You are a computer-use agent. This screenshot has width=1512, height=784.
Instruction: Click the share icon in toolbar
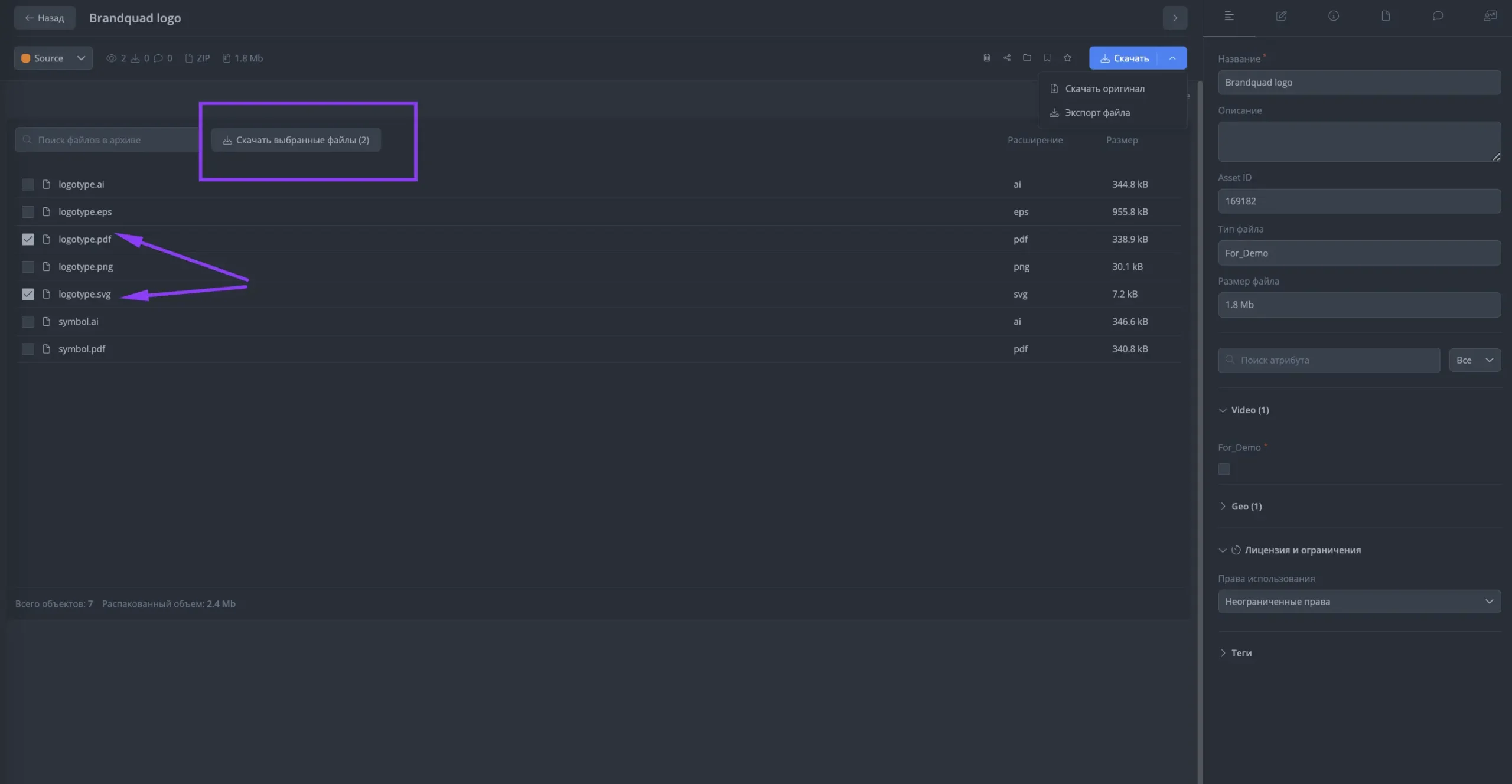click(1007, 58)
